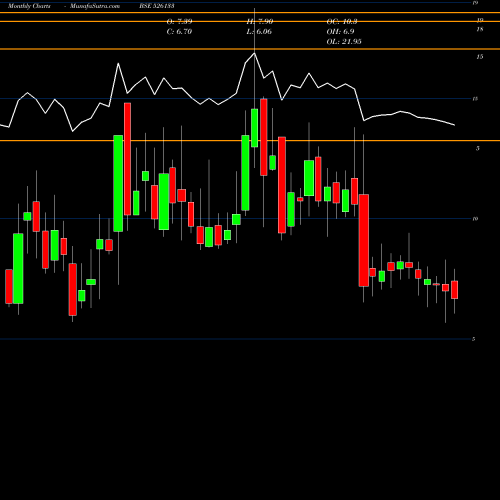This screenshot has height=500, width=500.
Task: Select the open value 'O: 7.39'
Action: (x=179, y=22)
